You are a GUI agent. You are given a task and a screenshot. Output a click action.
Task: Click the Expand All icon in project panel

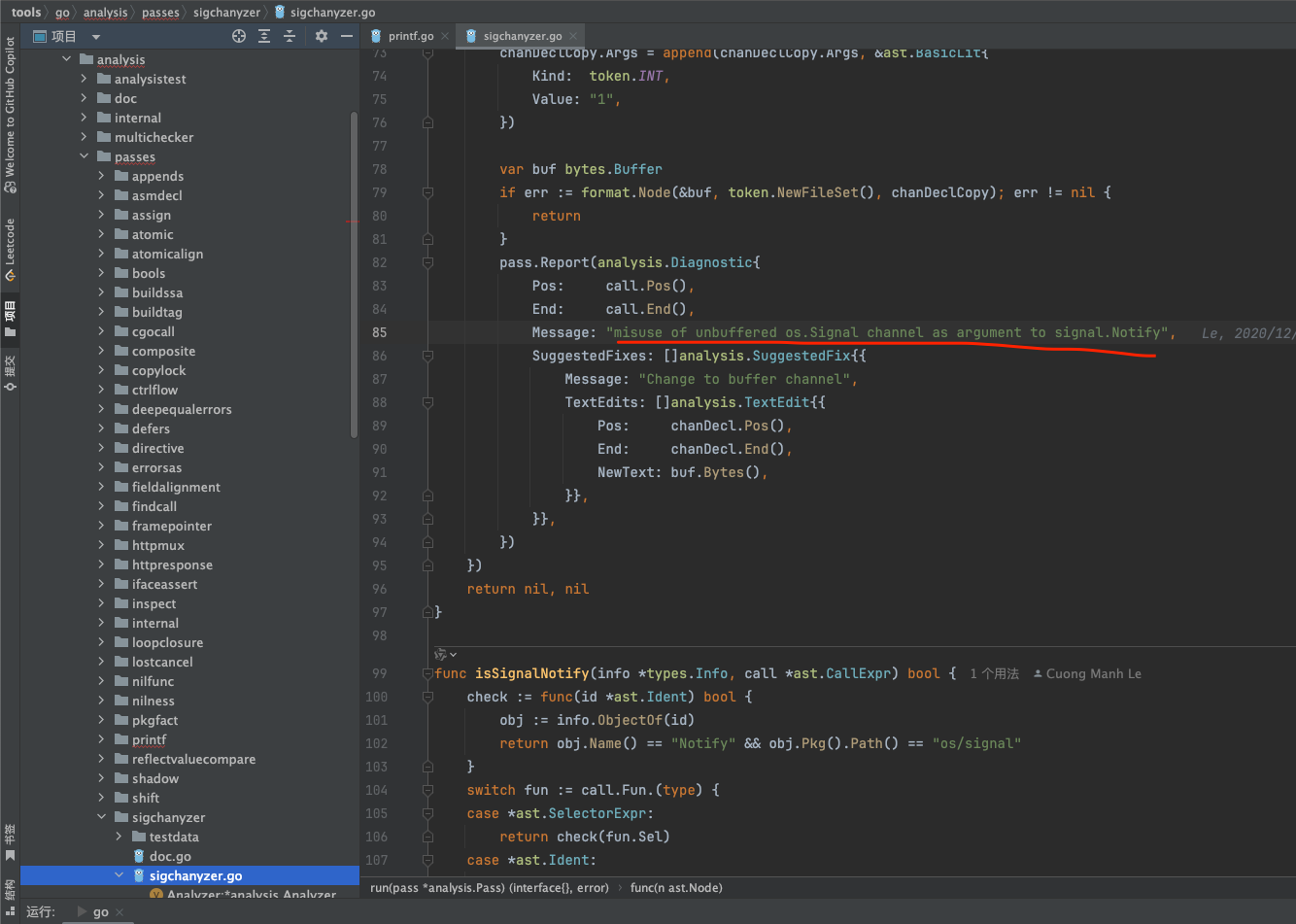264,36
